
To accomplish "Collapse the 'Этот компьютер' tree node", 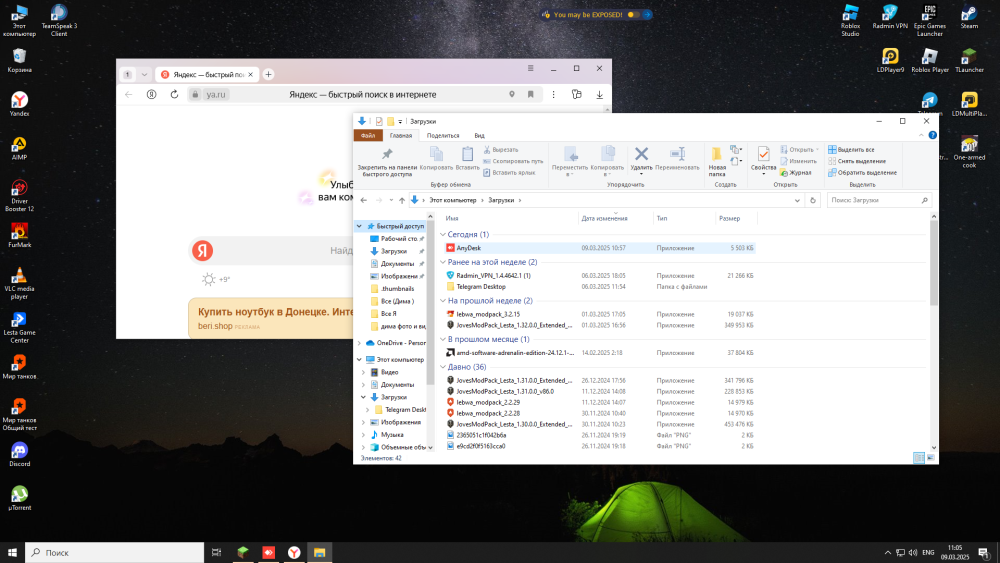I will [x=359, y=360].
